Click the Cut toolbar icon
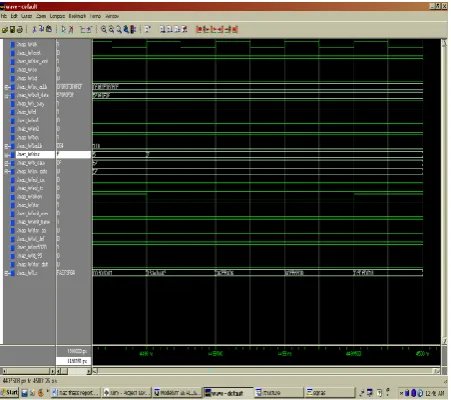Image resolution: width=451 pixels, height=400 pixels. (x=34, y=30)
